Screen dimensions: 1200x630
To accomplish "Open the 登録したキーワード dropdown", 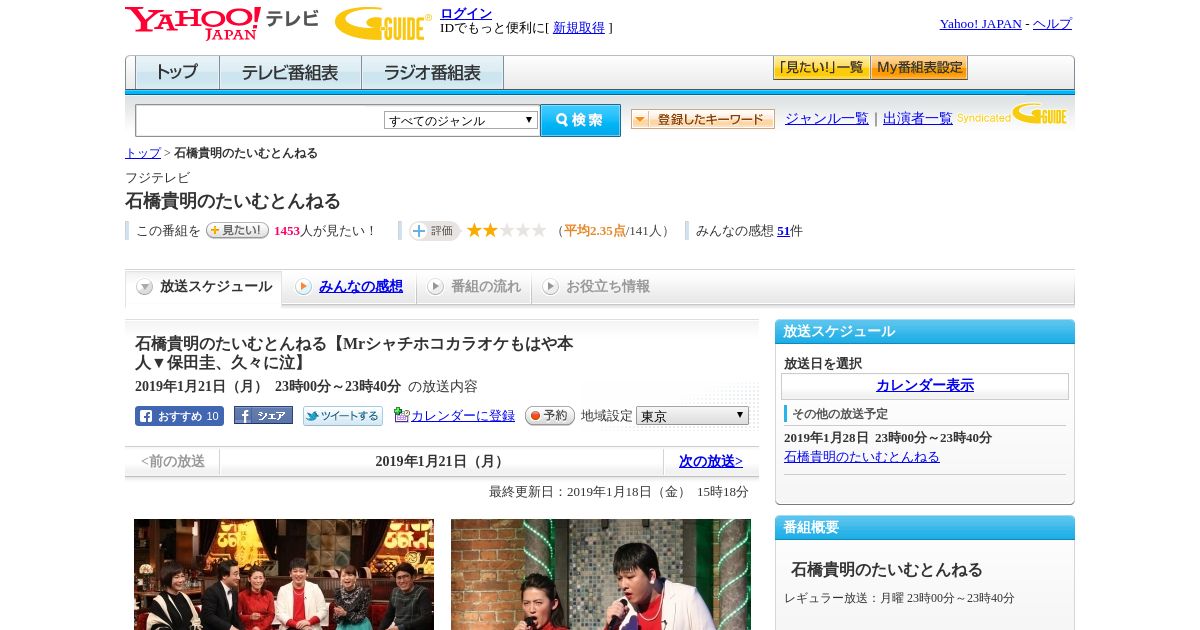I will [x=703, y=119].
